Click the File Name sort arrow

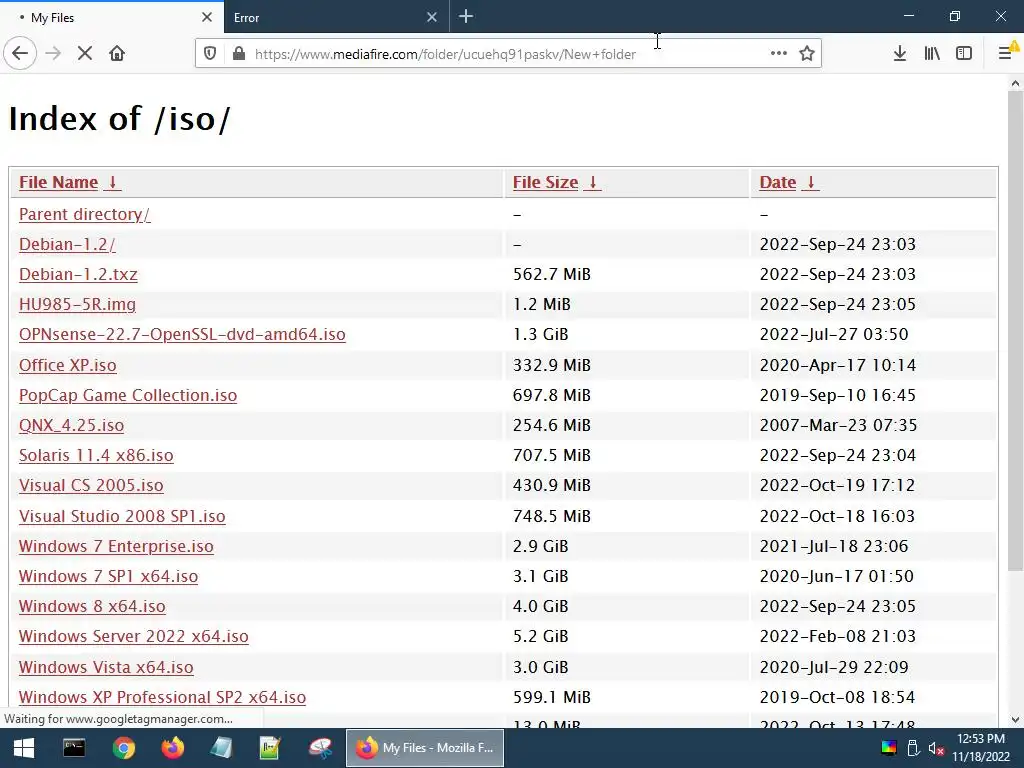tap(112, 182)
